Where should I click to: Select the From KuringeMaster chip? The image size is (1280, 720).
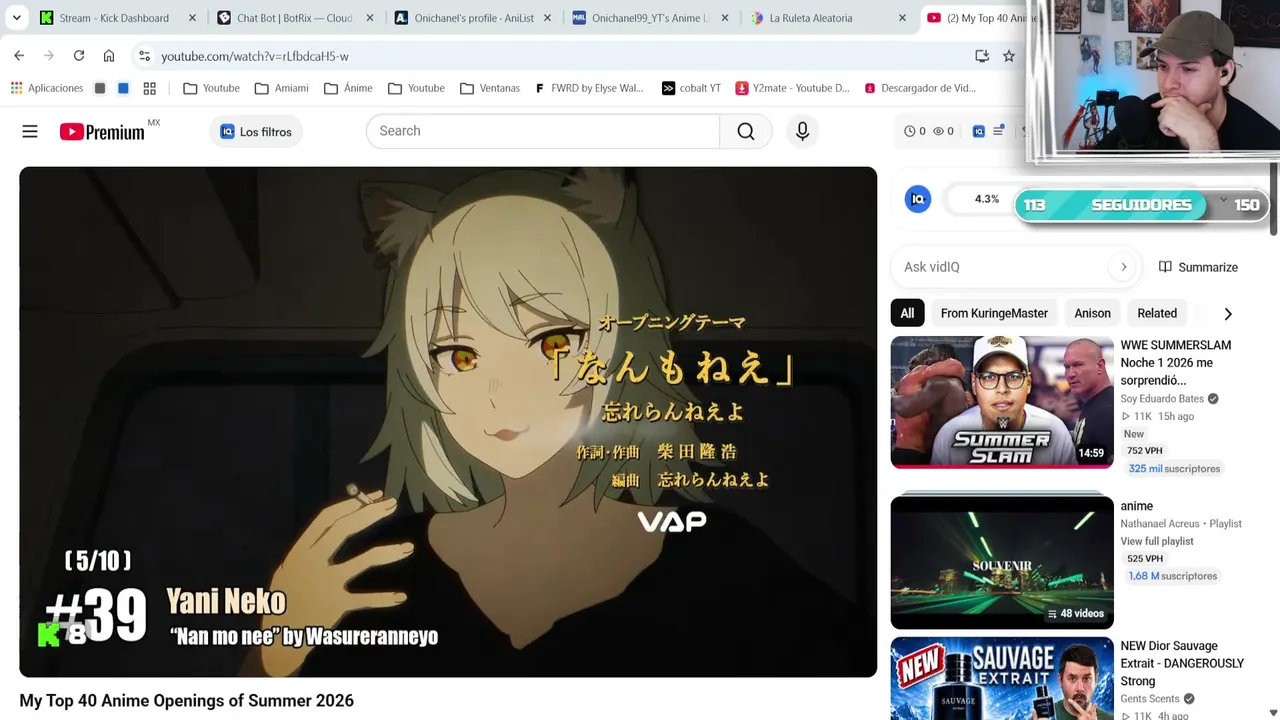tap(994, 313)
